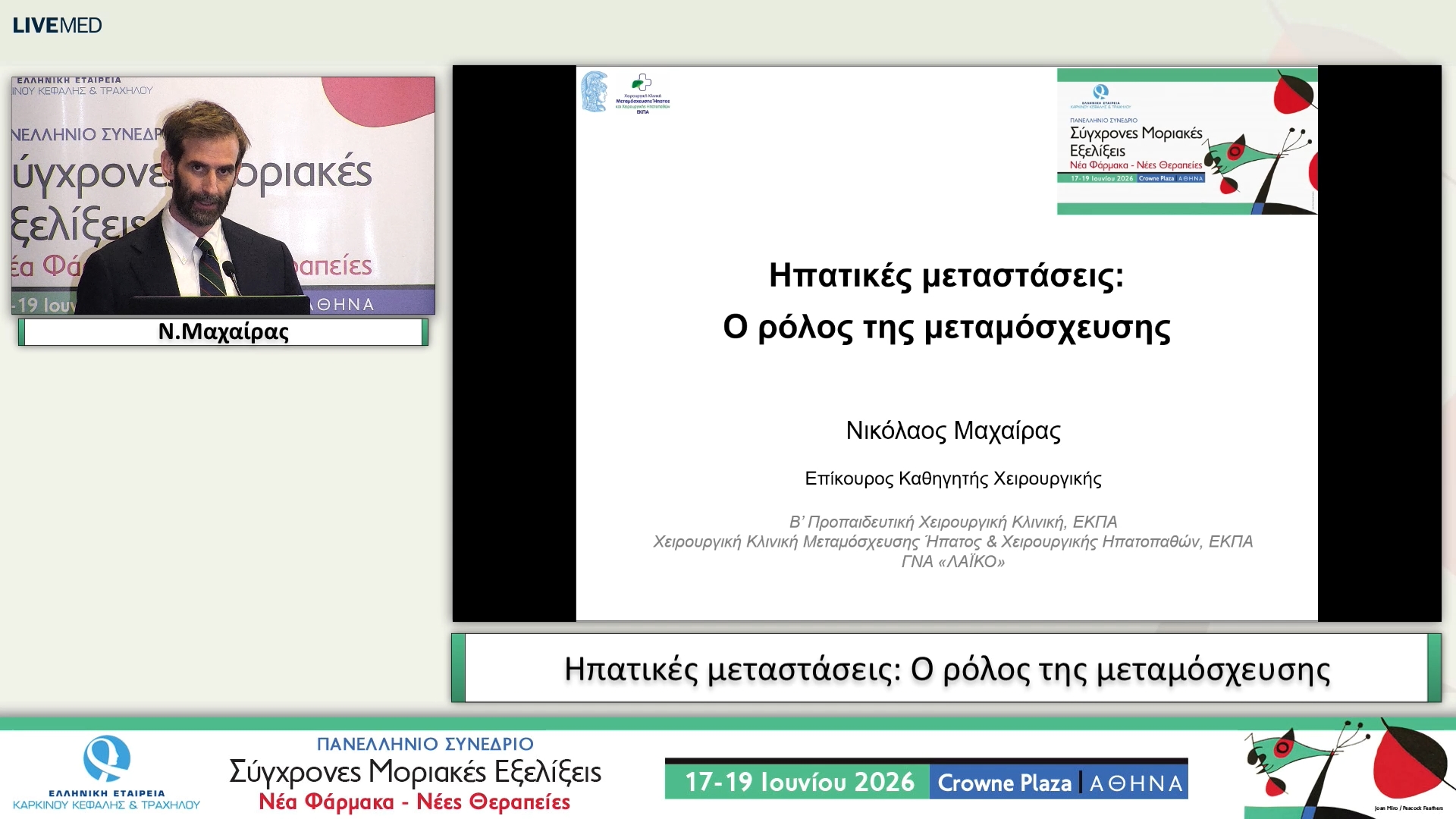
Task: Select 'ΠΑΝΕΛΛΗΝΙΟ ΣΥΝΕΔΡΙΟ' in the bottom banner
Action: tap(425, 744)
